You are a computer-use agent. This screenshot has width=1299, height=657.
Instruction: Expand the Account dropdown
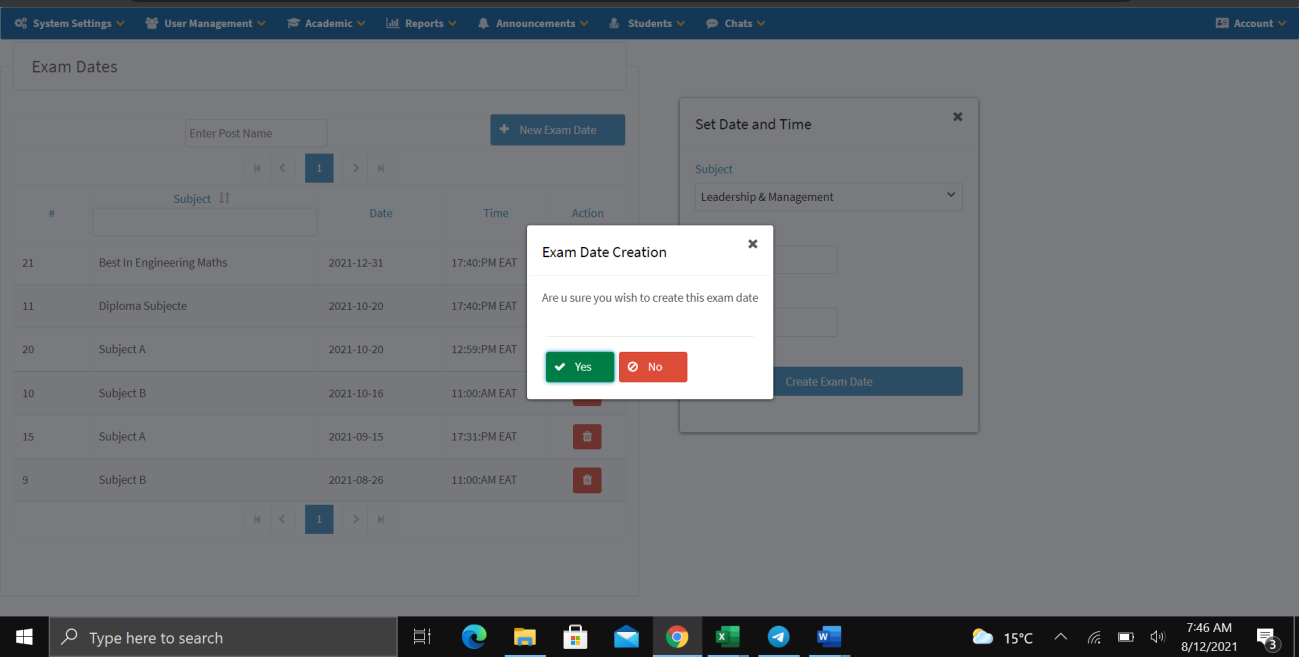1249,22
